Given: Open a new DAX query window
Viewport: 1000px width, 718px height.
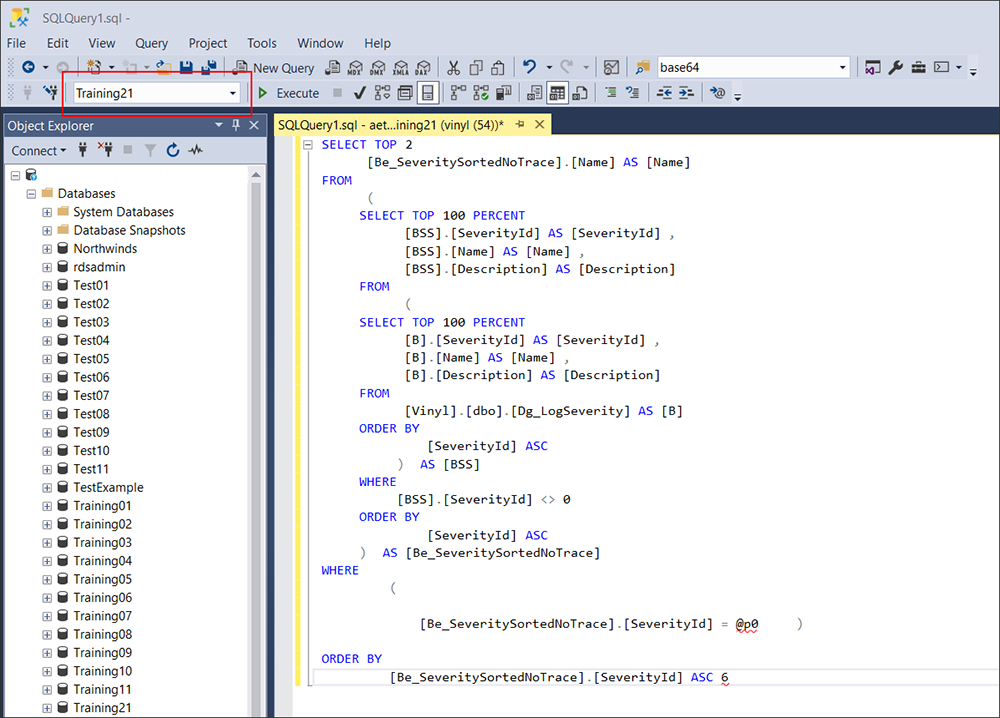Looking at the screenshot, I should point(422,67).
